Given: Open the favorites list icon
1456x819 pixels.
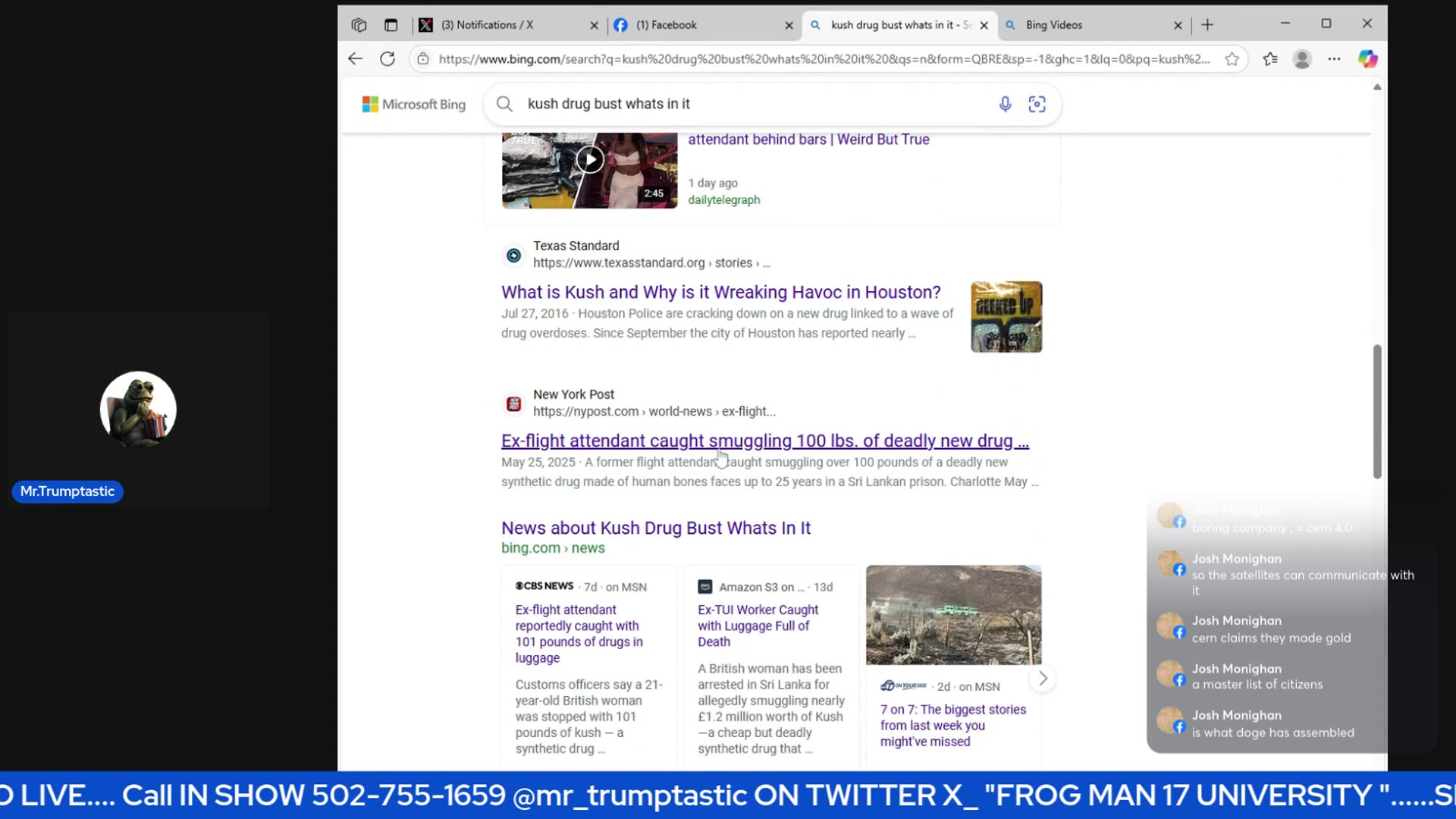Looking at the screenshot, I should tap(1270, 59).
